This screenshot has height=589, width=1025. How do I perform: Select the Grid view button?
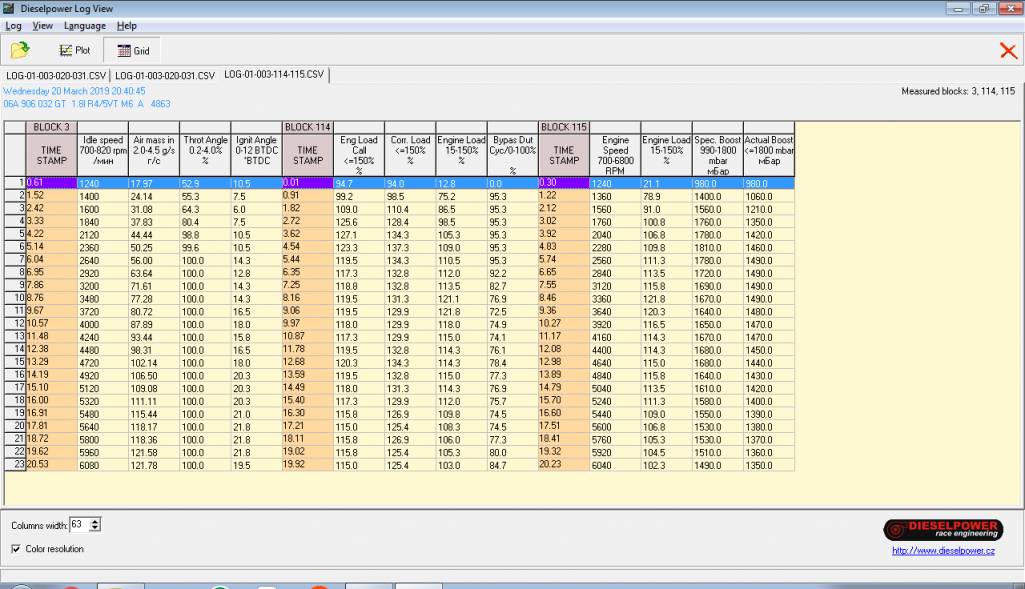(132, 50)
